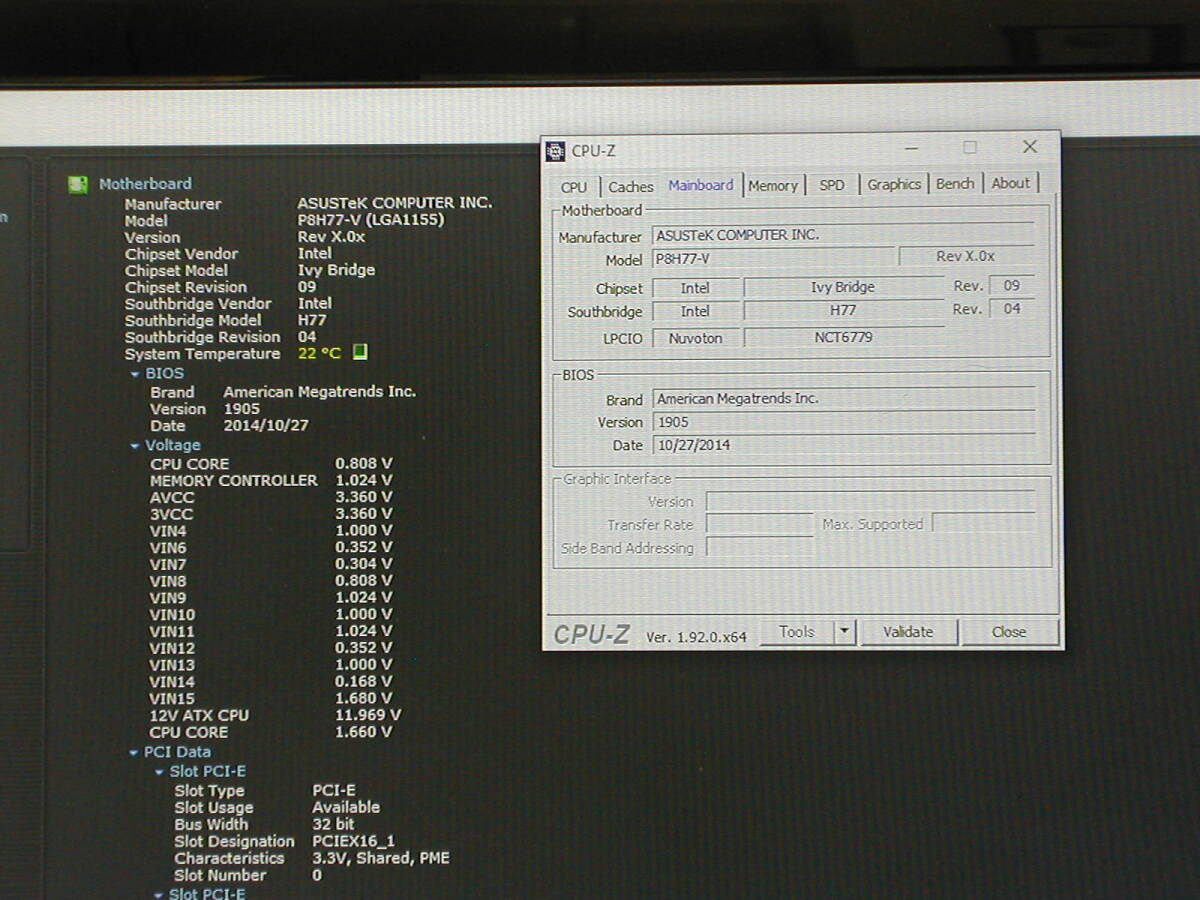Image resolution: width=1200 pixels, height=900 pixels.
Task: Collapse the PCI Data section
Action: [134, 753]
